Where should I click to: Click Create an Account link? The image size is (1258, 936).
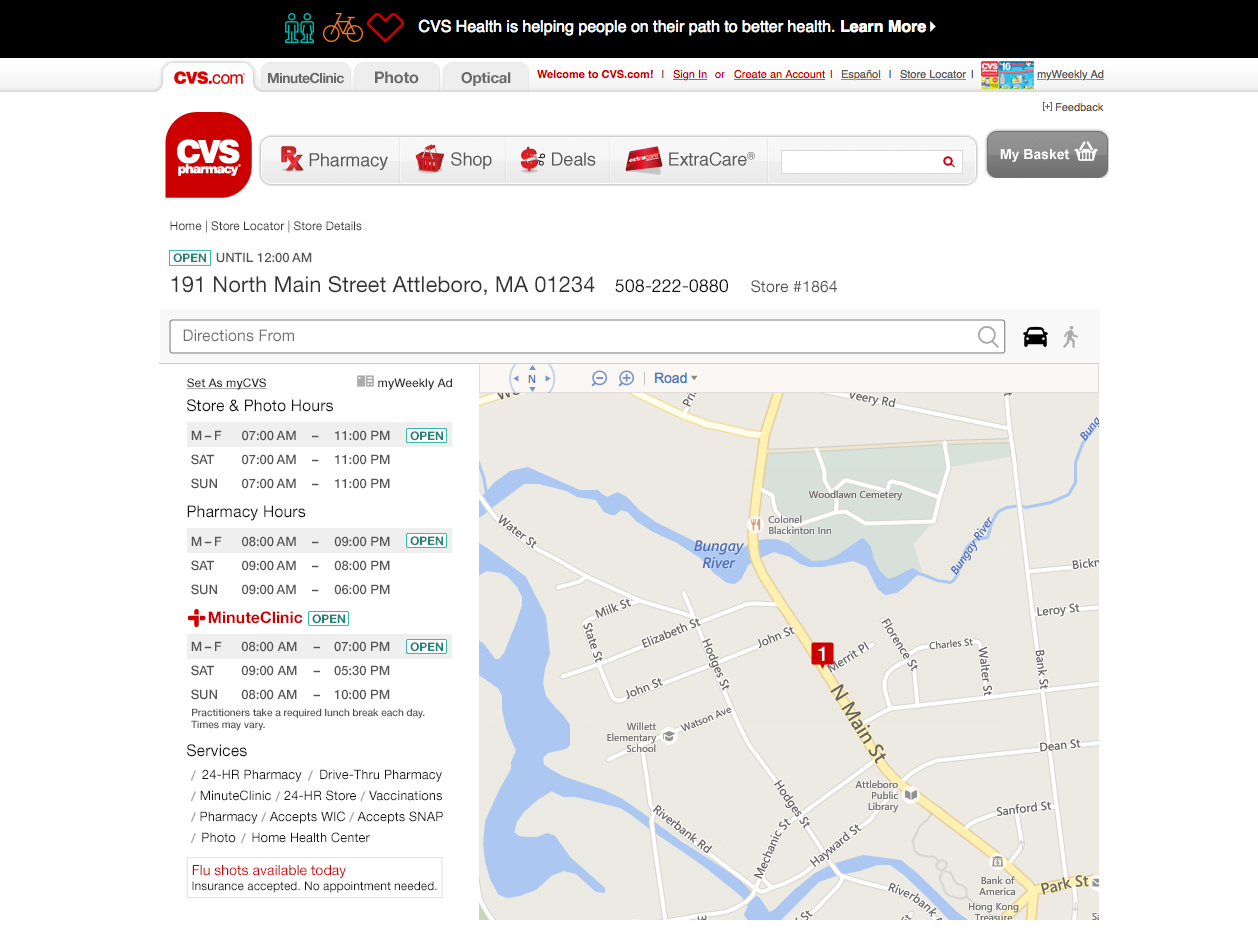pyautogui.click(x=779, y=74)
